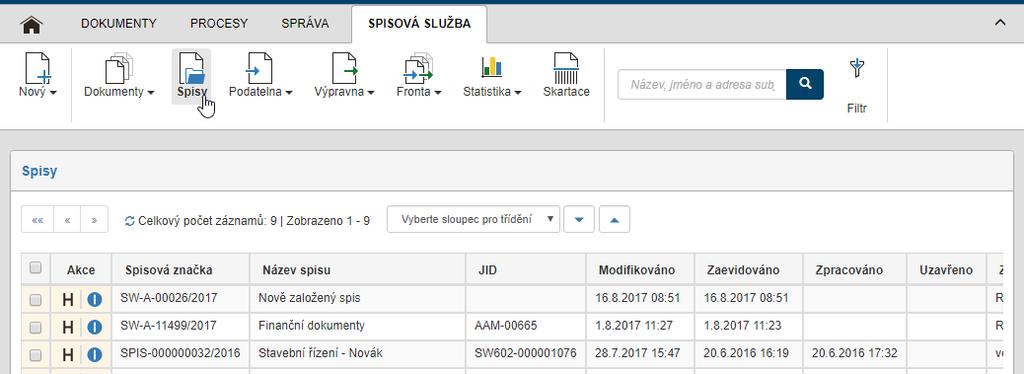Viewport: 1024px width, 374px height.
Task: Open the Spisy folder icon
Action: (x=191, y=77)
